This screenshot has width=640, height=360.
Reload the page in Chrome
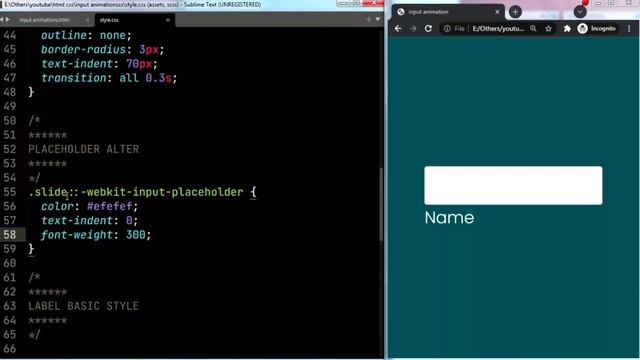click(x=428, y=29)
